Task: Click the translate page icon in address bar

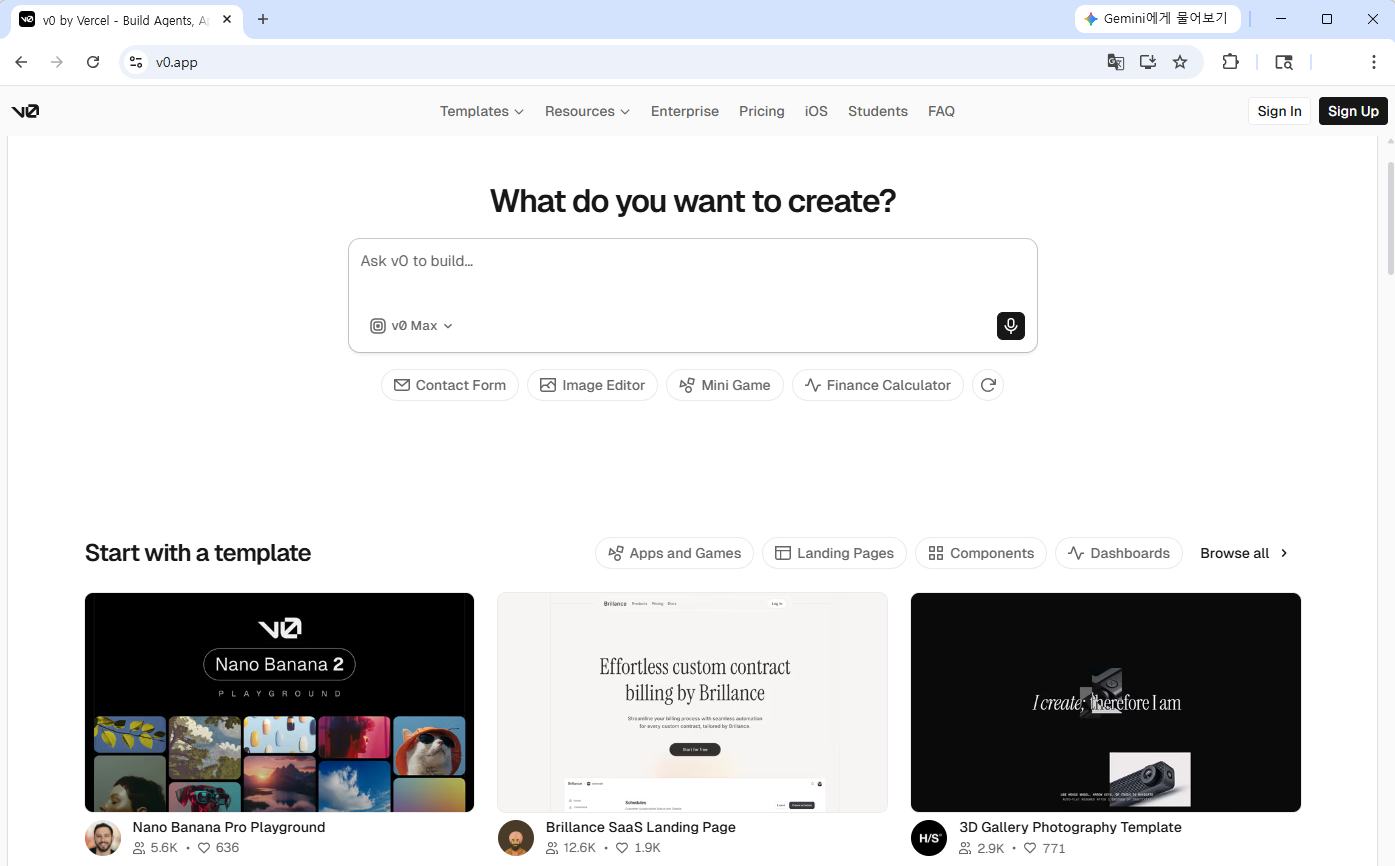Action: pos(1115,62)
